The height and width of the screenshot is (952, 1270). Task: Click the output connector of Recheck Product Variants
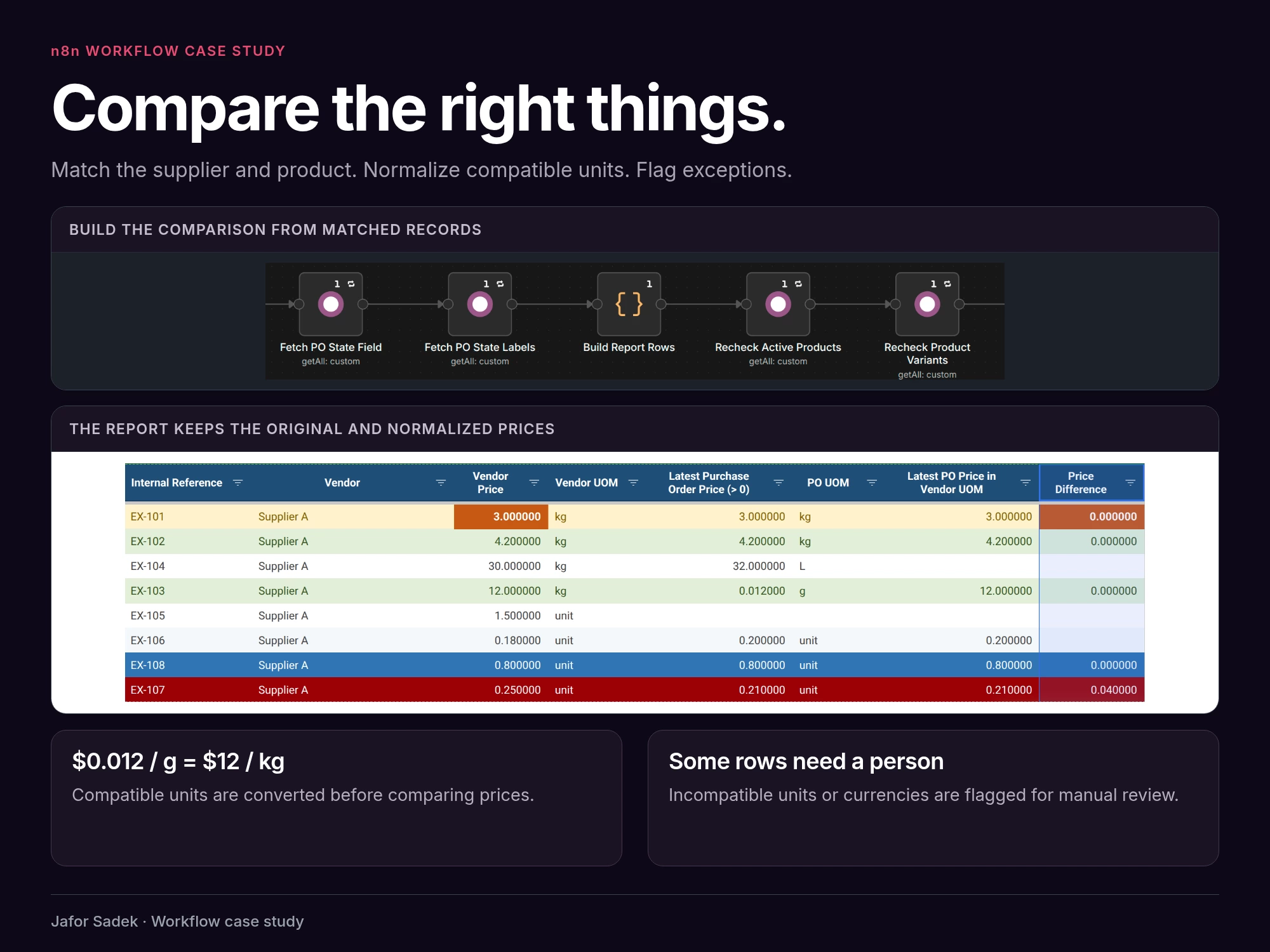coord(959,305)
